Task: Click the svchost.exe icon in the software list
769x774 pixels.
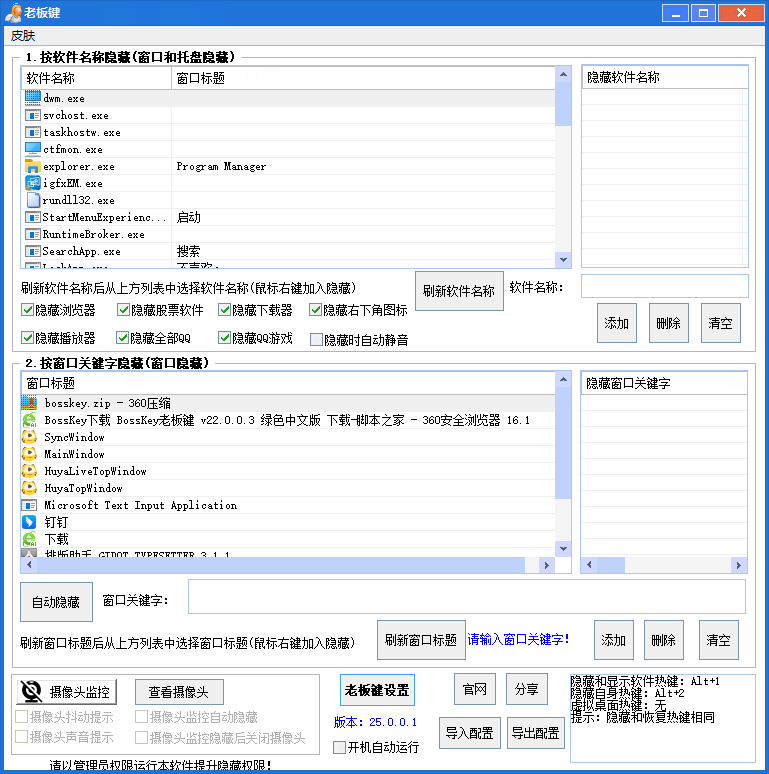Action: (33, 115)
